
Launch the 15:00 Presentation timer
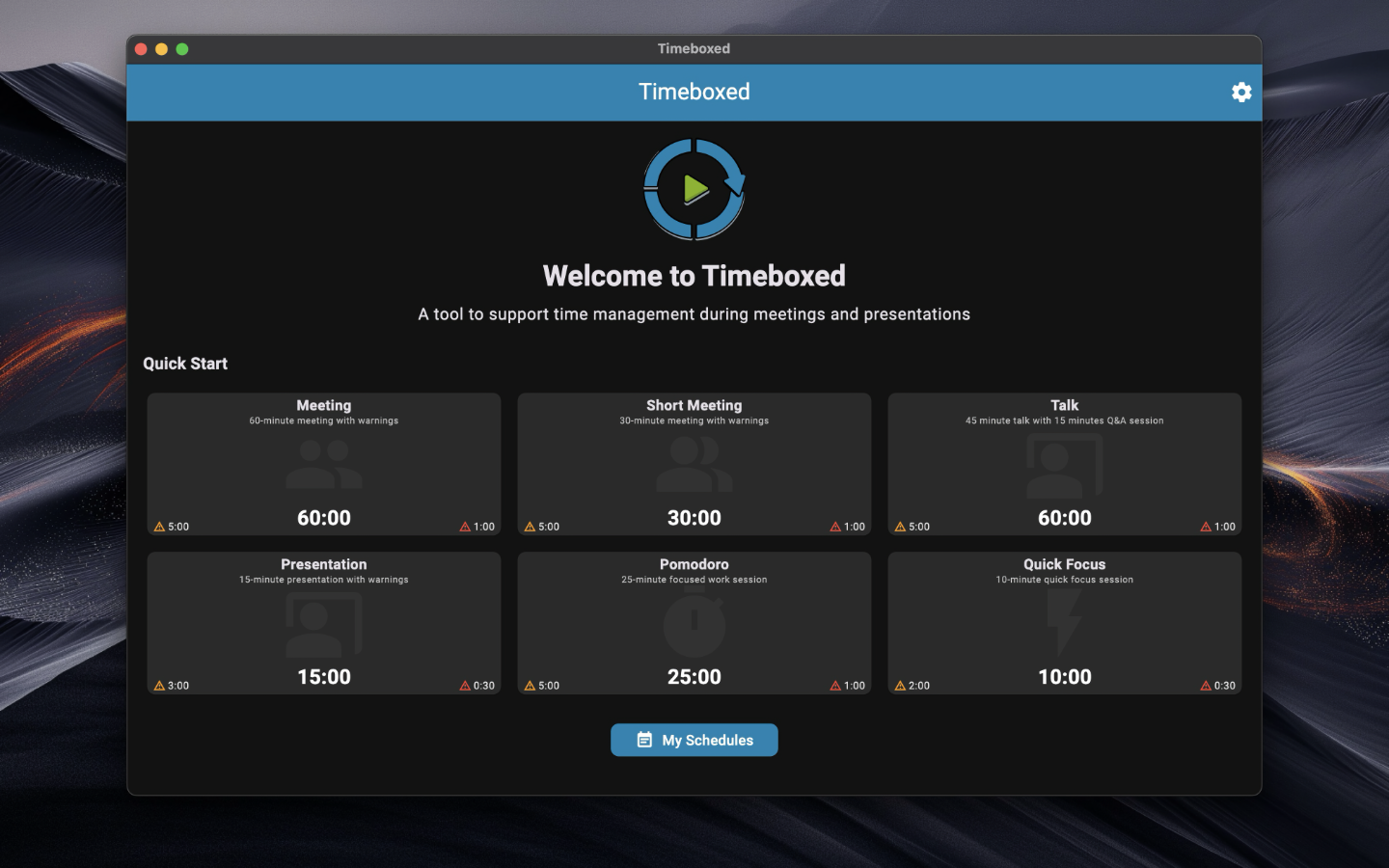pos(324,677)
